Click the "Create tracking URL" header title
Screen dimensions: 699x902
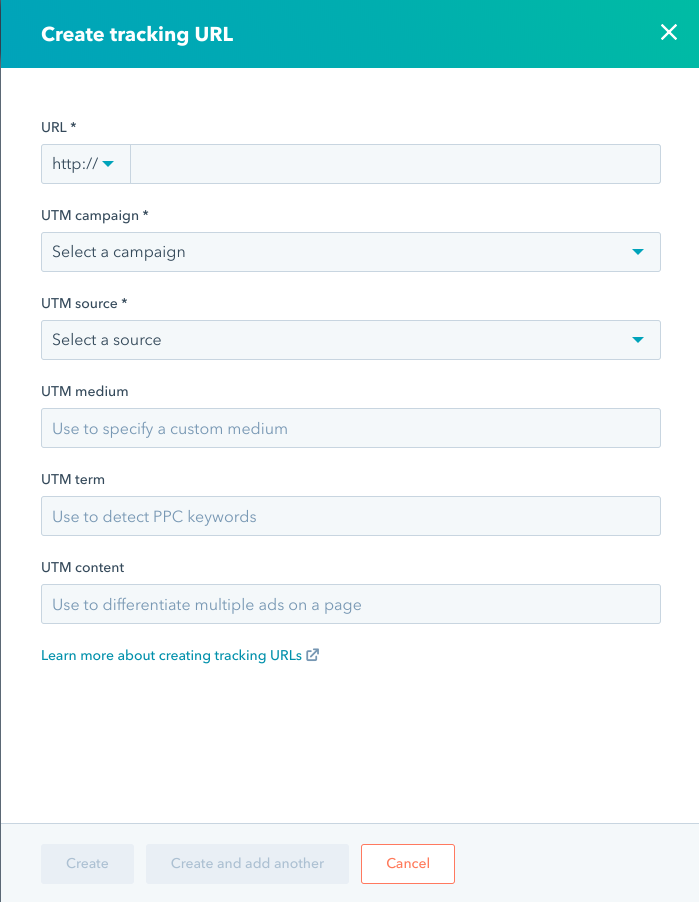pyautogui.click(x=136, y=33)
